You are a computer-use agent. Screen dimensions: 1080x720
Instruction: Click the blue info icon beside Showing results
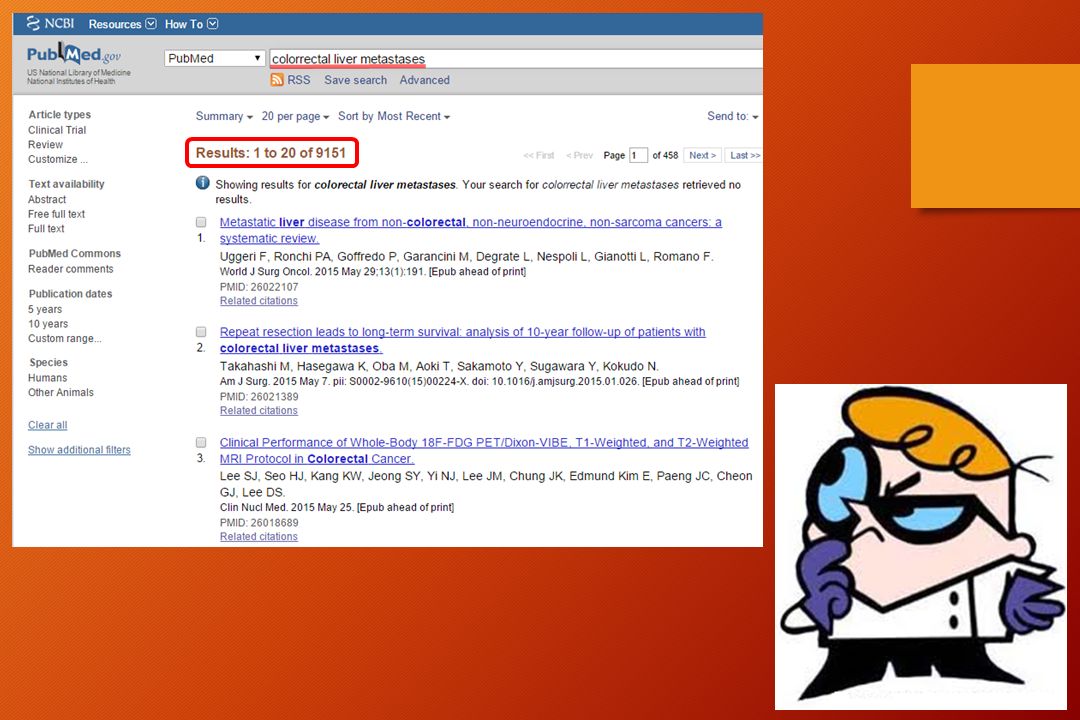[202, 183]
